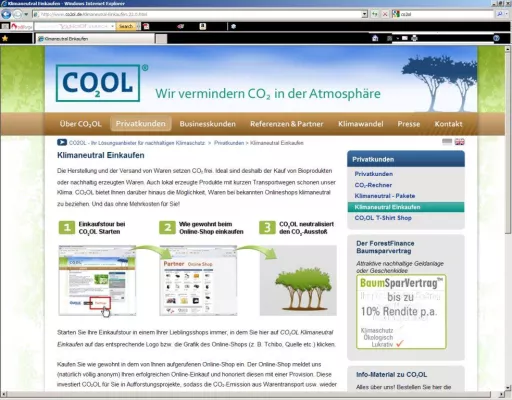Image resolution: width=512 pixels, height=400 pixels.
Task: Open the Businesskunden menu
Action: pos(208,124)
